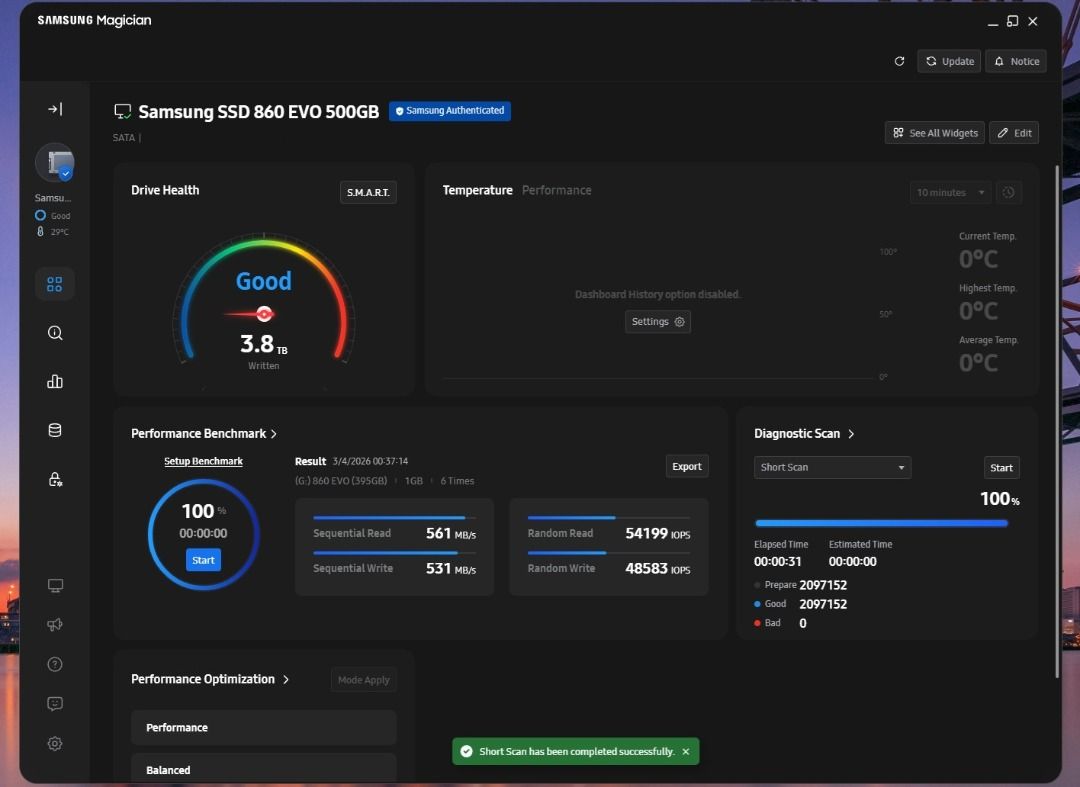Open the feedback chat bubble sidebar icon

click(55, 704)
